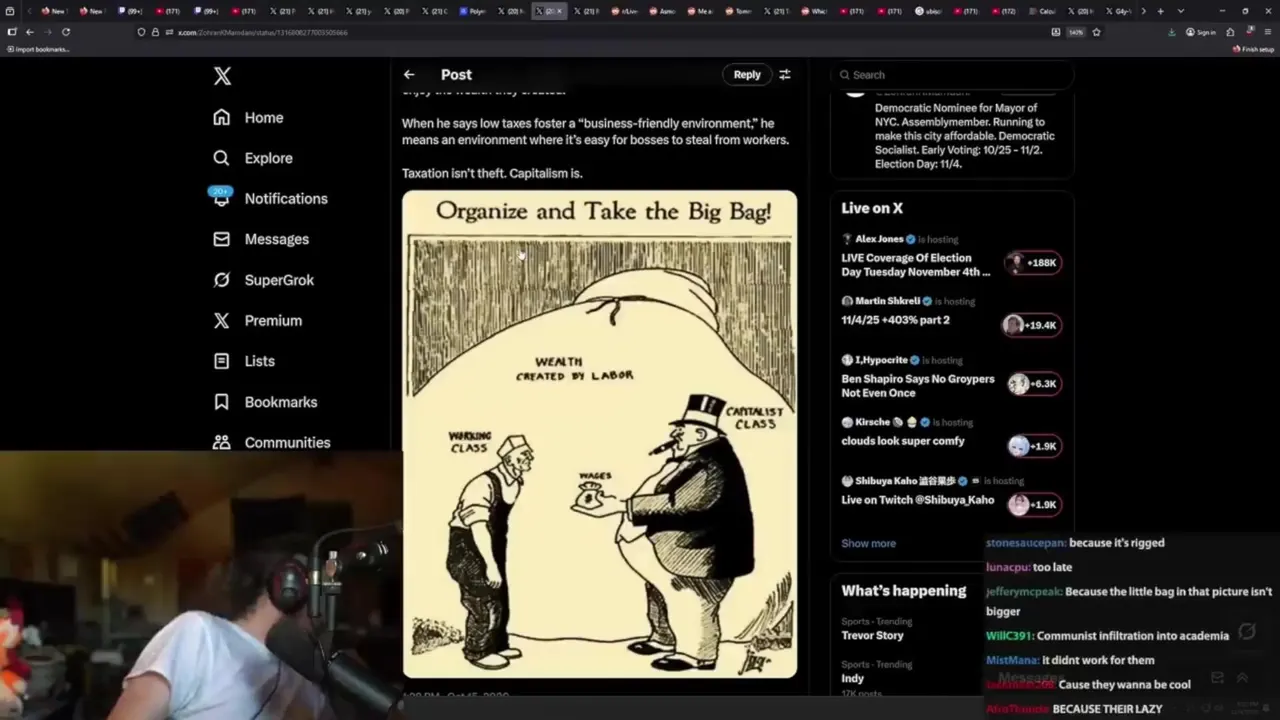Switch to the Calcul browser tab
This screenshot has width=1280, height=720.
(x=1043, y=11)
